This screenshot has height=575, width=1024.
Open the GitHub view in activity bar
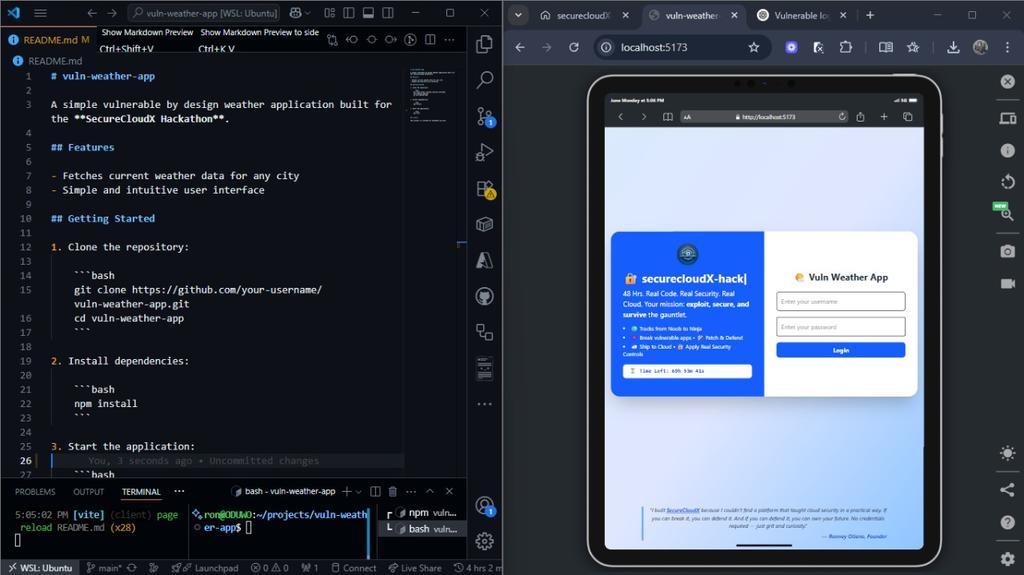point(484,297)
